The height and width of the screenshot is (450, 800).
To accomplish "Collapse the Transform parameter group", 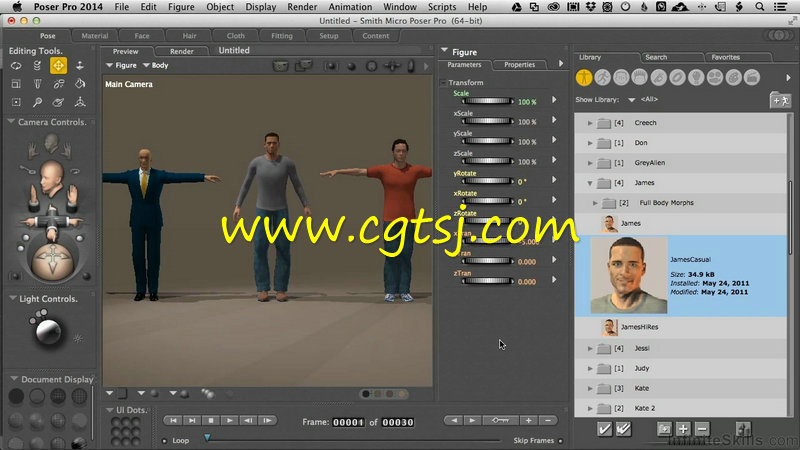I will [x=444, y=83].
